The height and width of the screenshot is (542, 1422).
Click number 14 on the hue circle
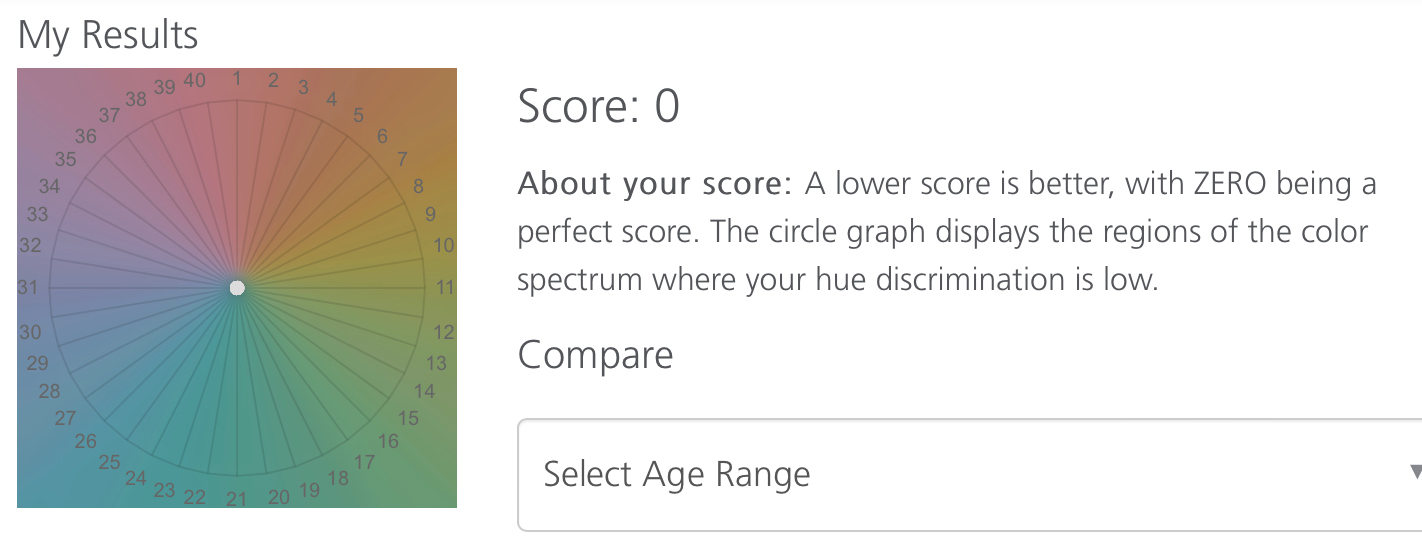tap(425, 391)
